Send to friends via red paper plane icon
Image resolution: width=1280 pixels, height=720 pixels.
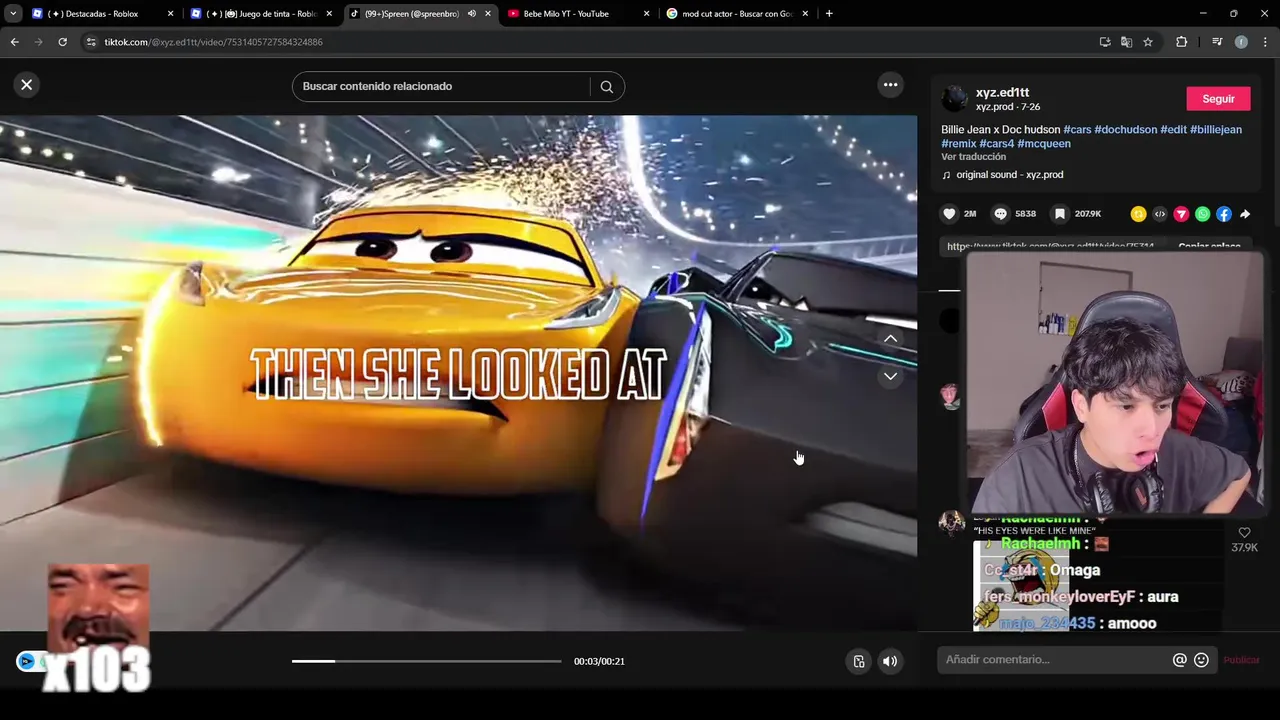pyautogui.click(x=1181, y=214)
